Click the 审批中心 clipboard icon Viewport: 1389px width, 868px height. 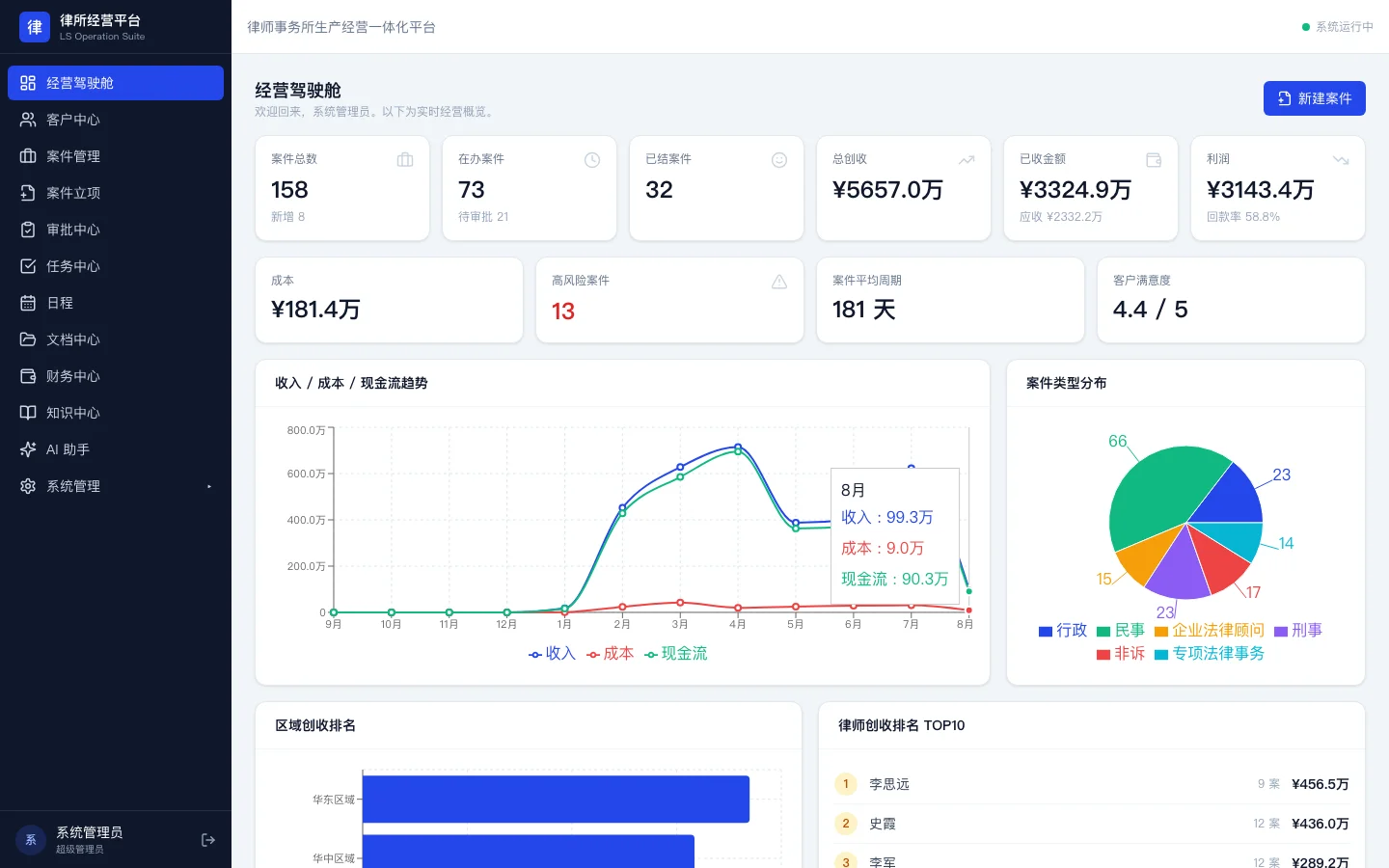[x=28, y=230]
